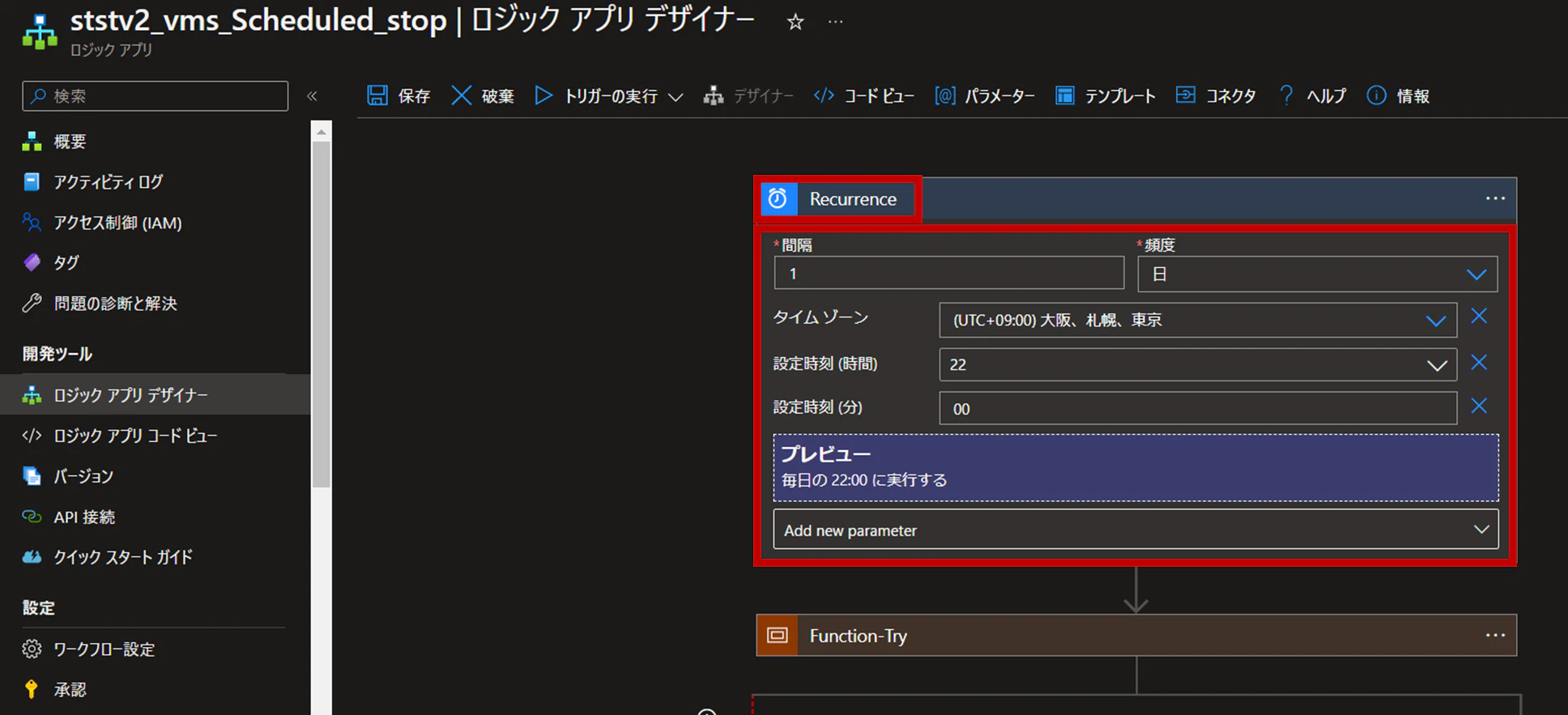Open Templates (テンプレート) icon in toolbar
The width and height of the screenshot is (1568, 715).
tap(1065, 96)
